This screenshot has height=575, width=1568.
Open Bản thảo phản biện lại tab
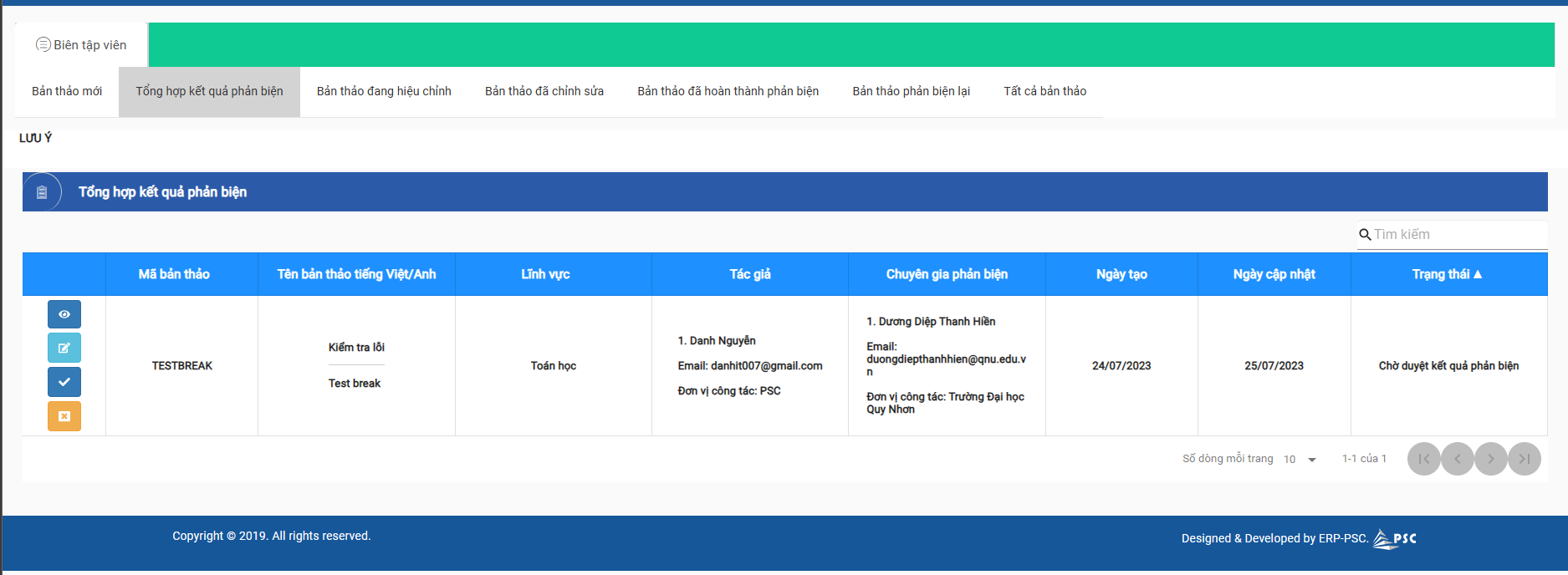tap(911, 91)
